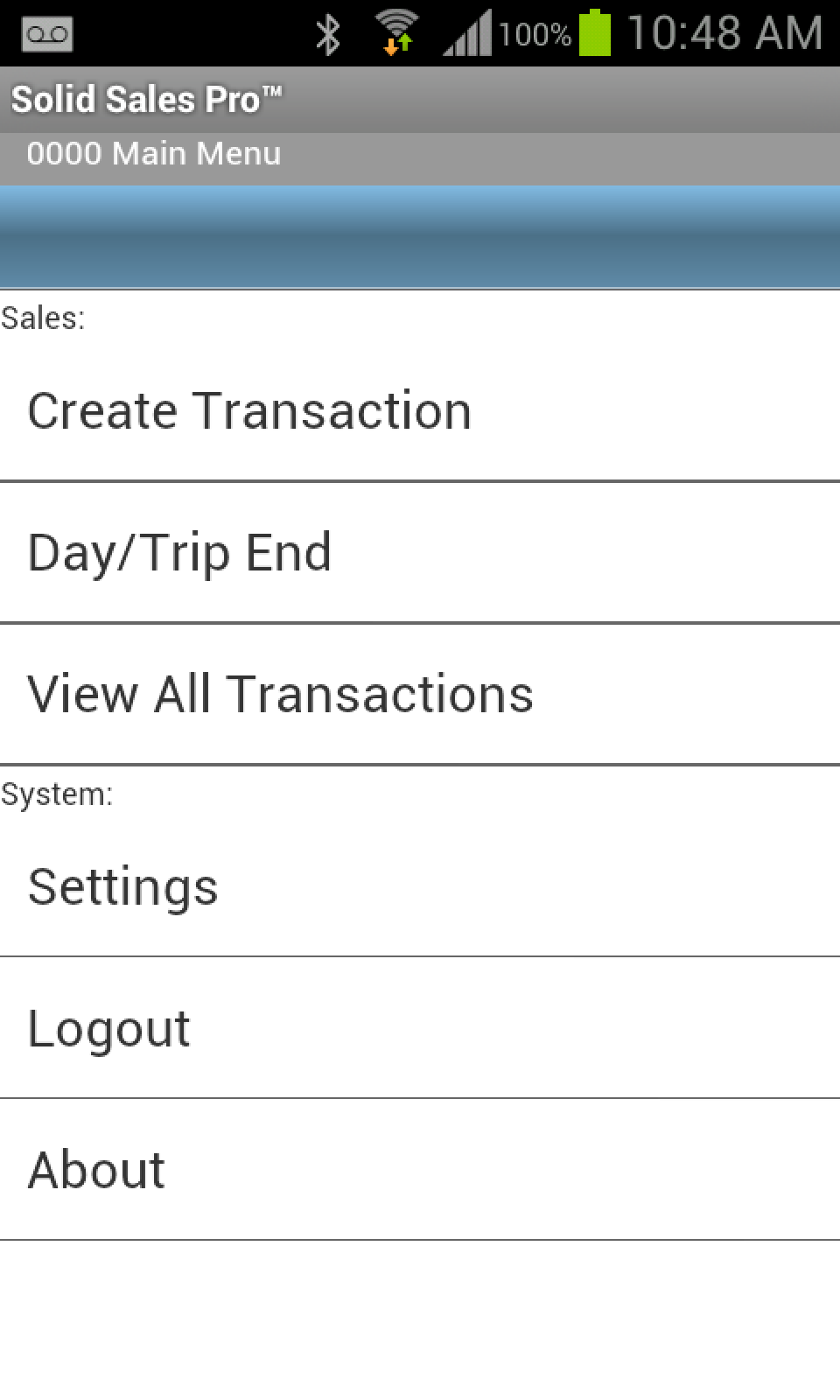Tap the voicemail notification icon

pyautogui.click(x=46, y=33)
